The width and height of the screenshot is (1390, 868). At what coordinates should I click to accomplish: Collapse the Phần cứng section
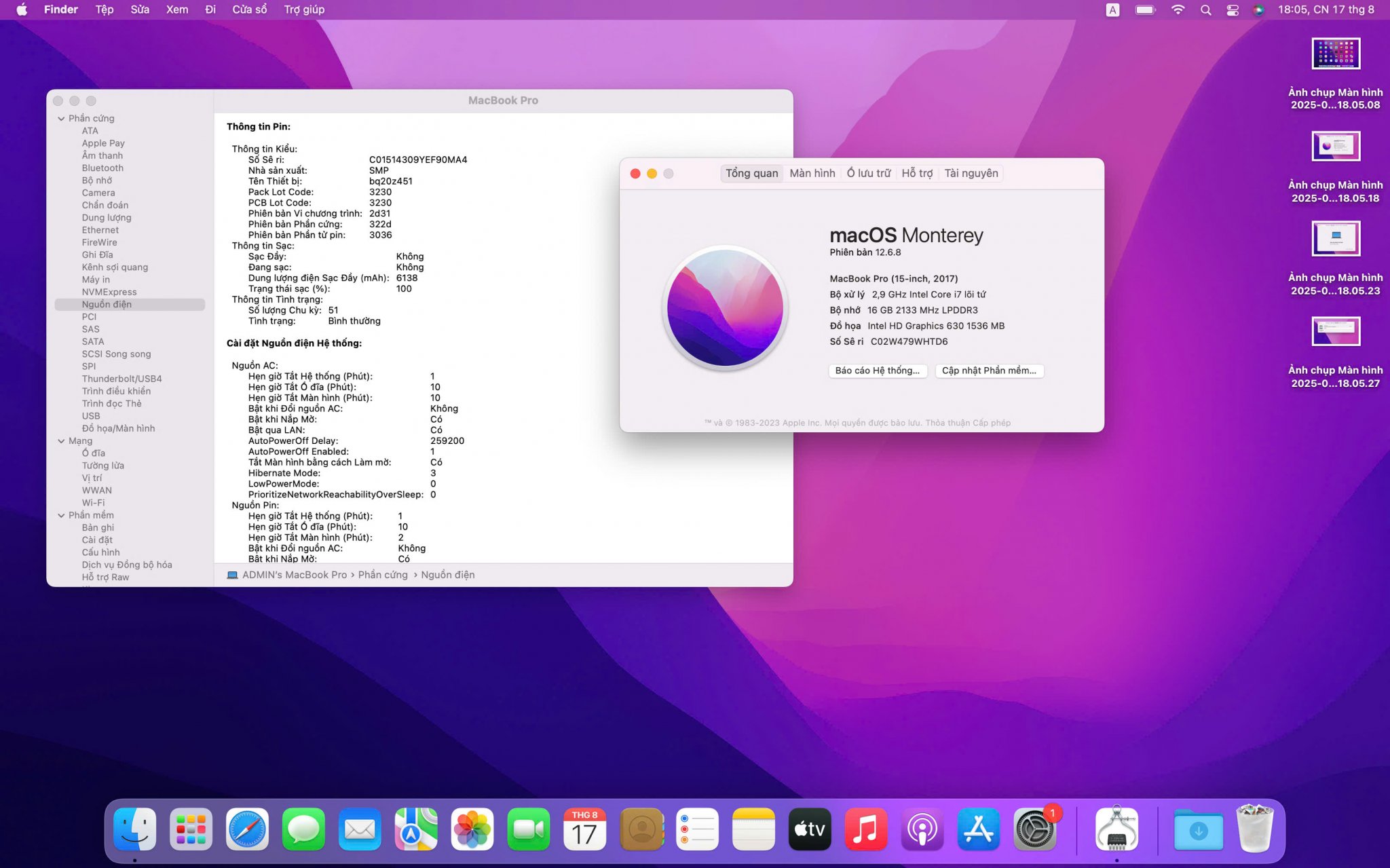[61, 119]
